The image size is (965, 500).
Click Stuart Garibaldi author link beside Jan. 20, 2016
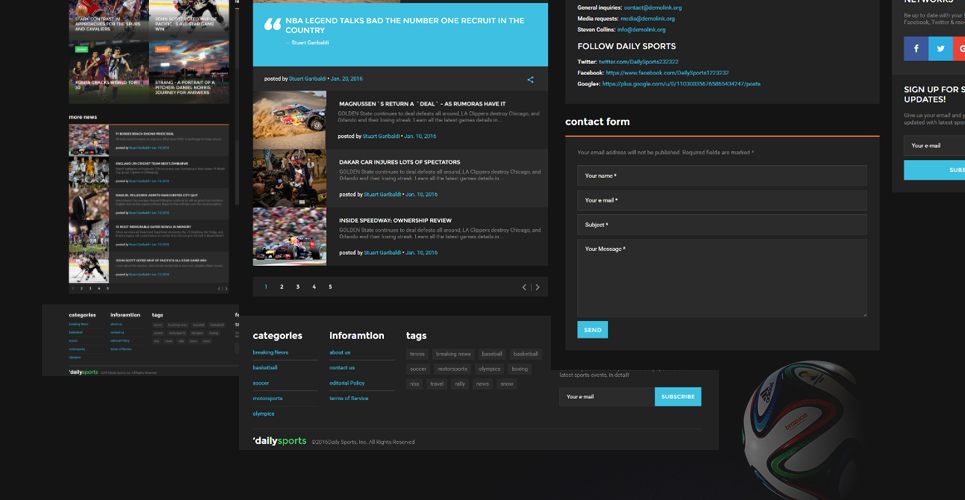[308, 79]
